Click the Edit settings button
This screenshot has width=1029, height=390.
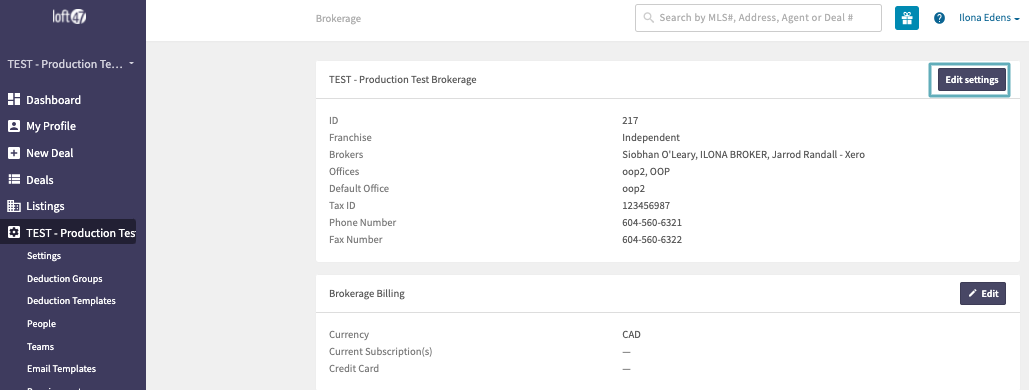tap(971, 80)
